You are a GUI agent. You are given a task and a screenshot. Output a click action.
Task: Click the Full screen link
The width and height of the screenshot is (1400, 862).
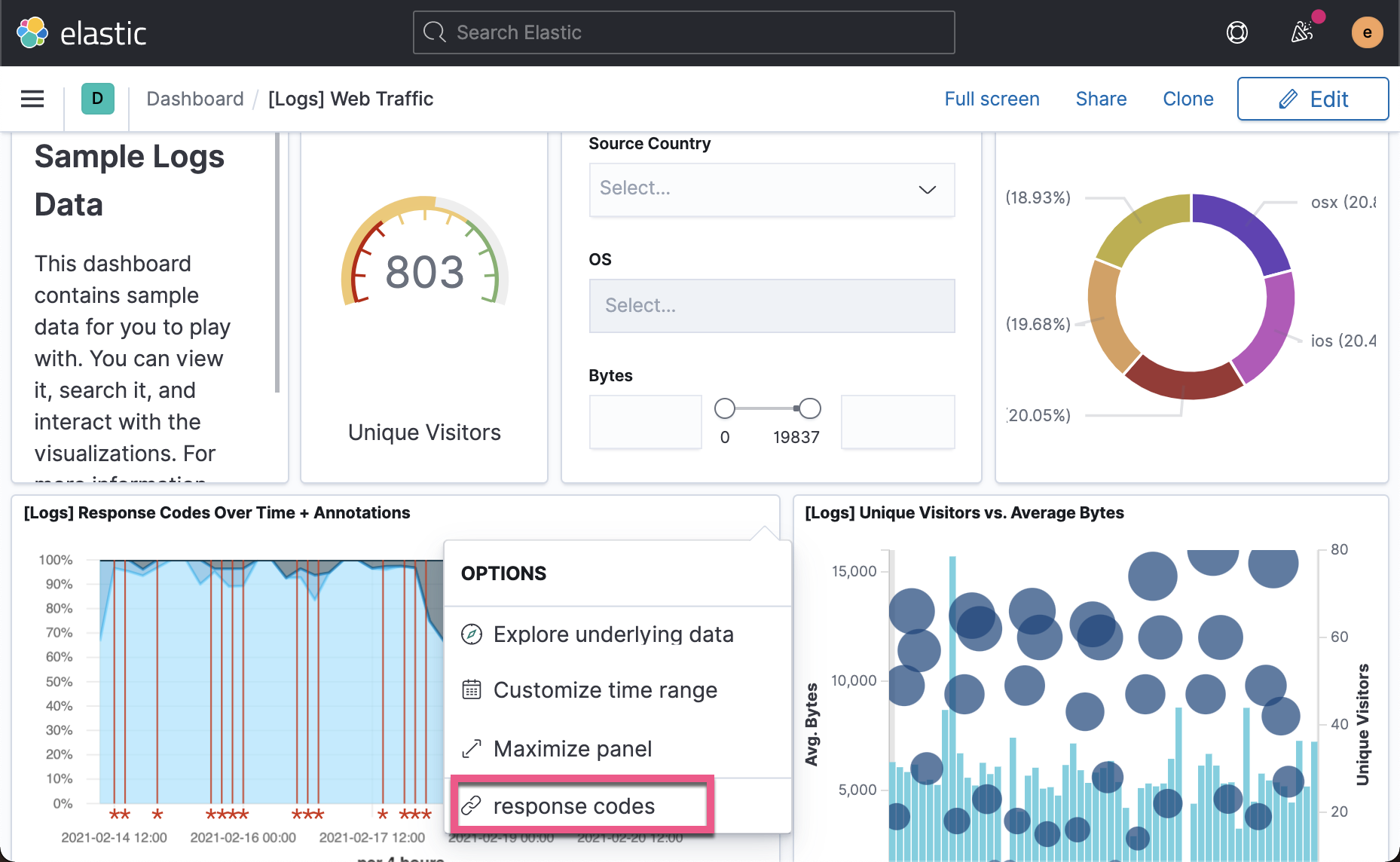click(x=992, y=99)
